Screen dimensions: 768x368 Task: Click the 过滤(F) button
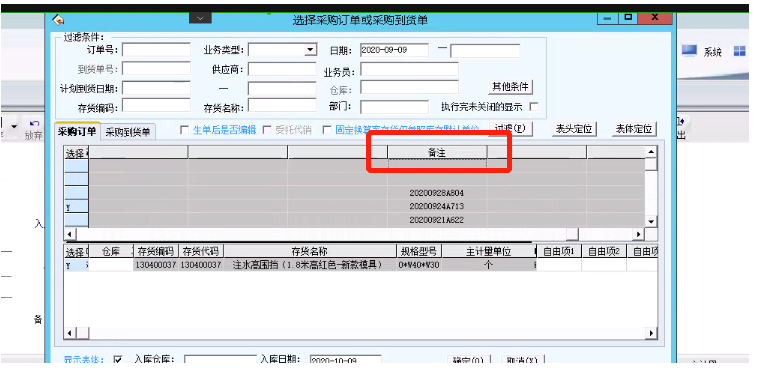[x=510, y=129]
